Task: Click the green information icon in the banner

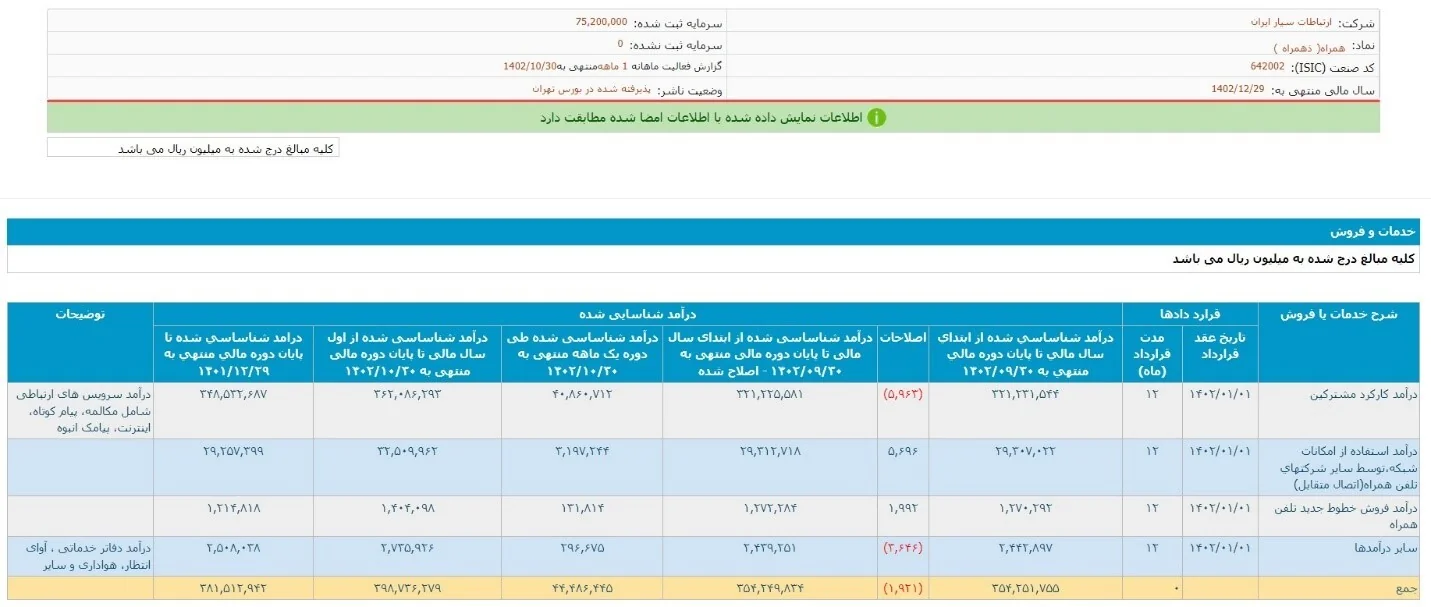Action: tap(877, 117)
